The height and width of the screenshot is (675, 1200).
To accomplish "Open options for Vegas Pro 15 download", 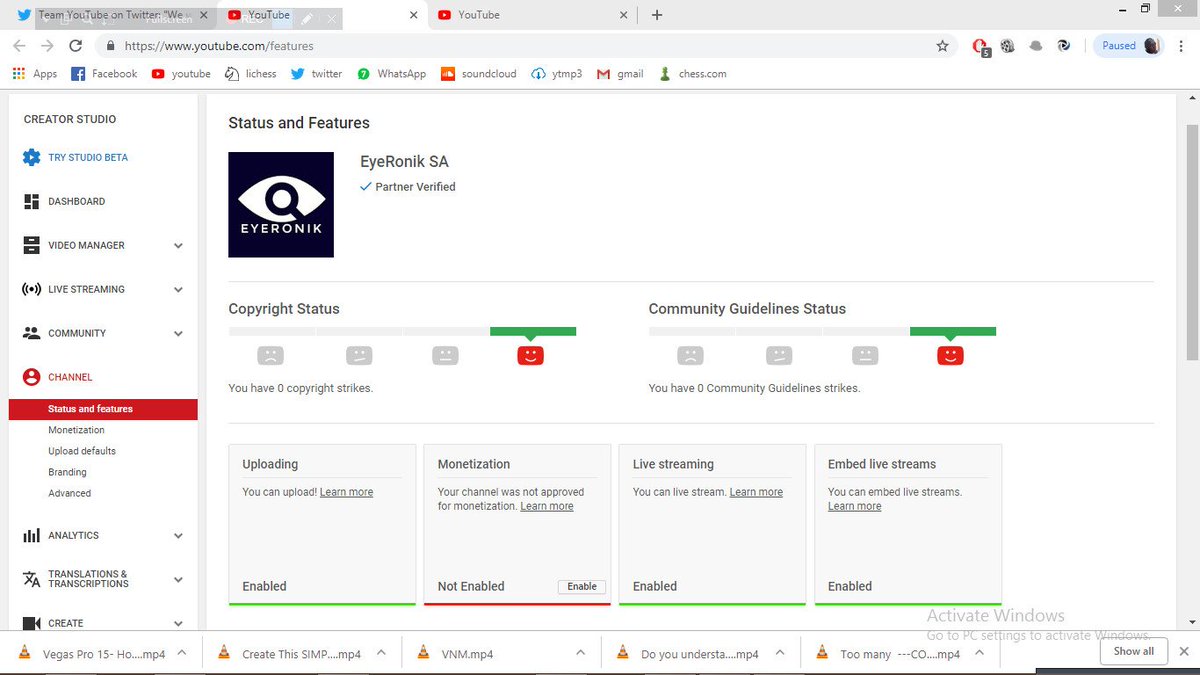I will [x=182, y=653].
